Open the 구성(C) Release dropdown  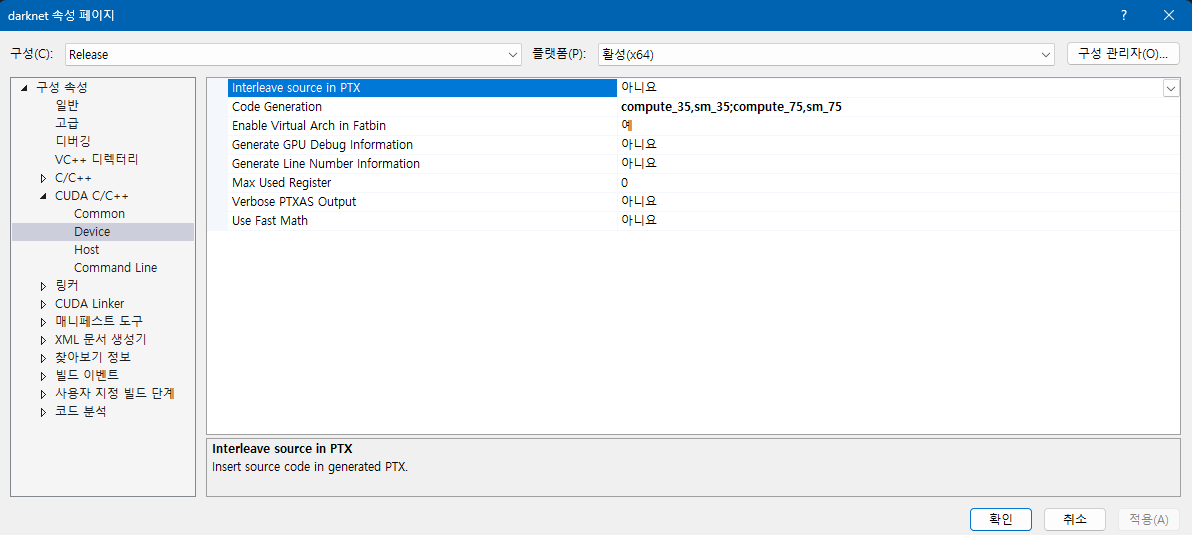[293, 54]
